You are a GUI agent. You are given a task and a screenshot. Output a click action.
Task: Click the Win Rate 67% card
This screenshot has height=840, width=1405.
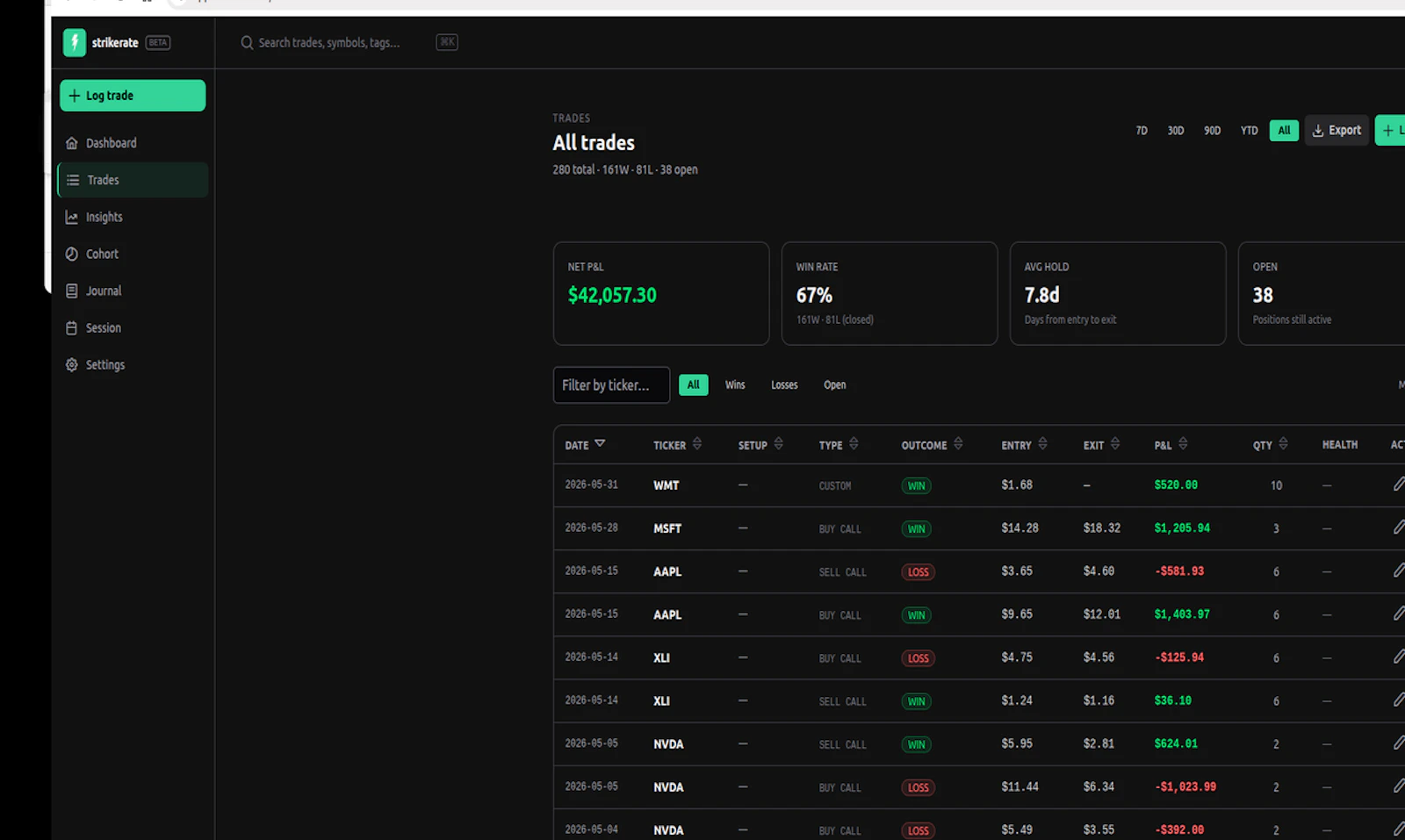point(890,293)
